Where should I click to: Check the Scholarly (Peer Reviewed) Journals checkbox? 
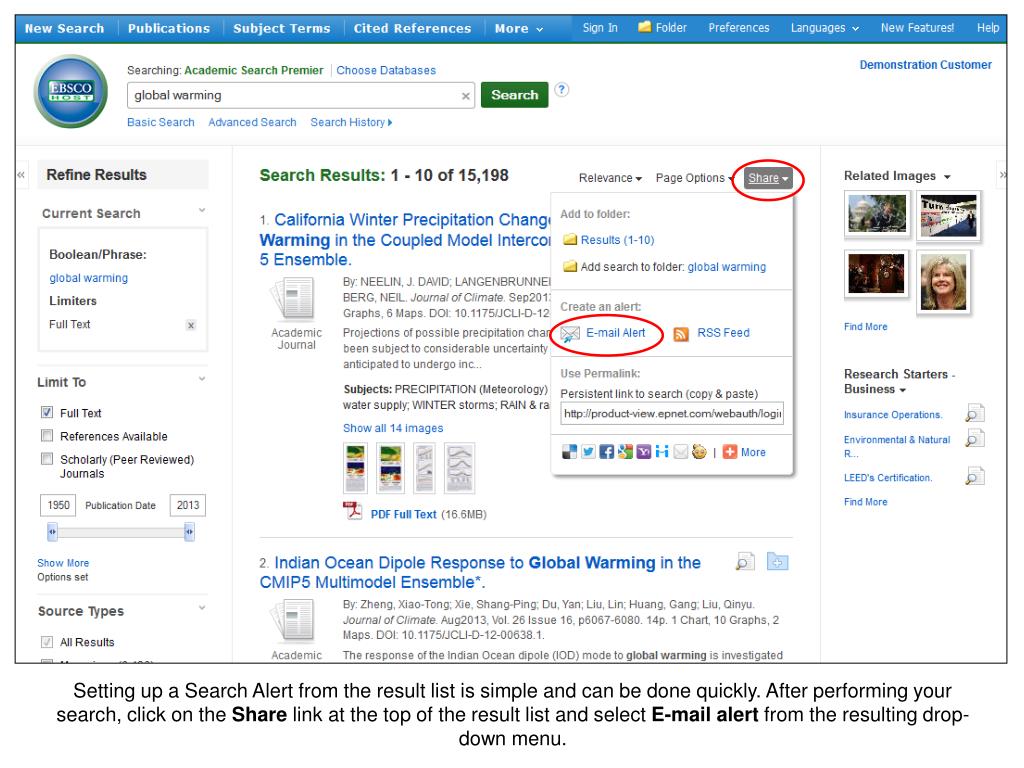47,458
